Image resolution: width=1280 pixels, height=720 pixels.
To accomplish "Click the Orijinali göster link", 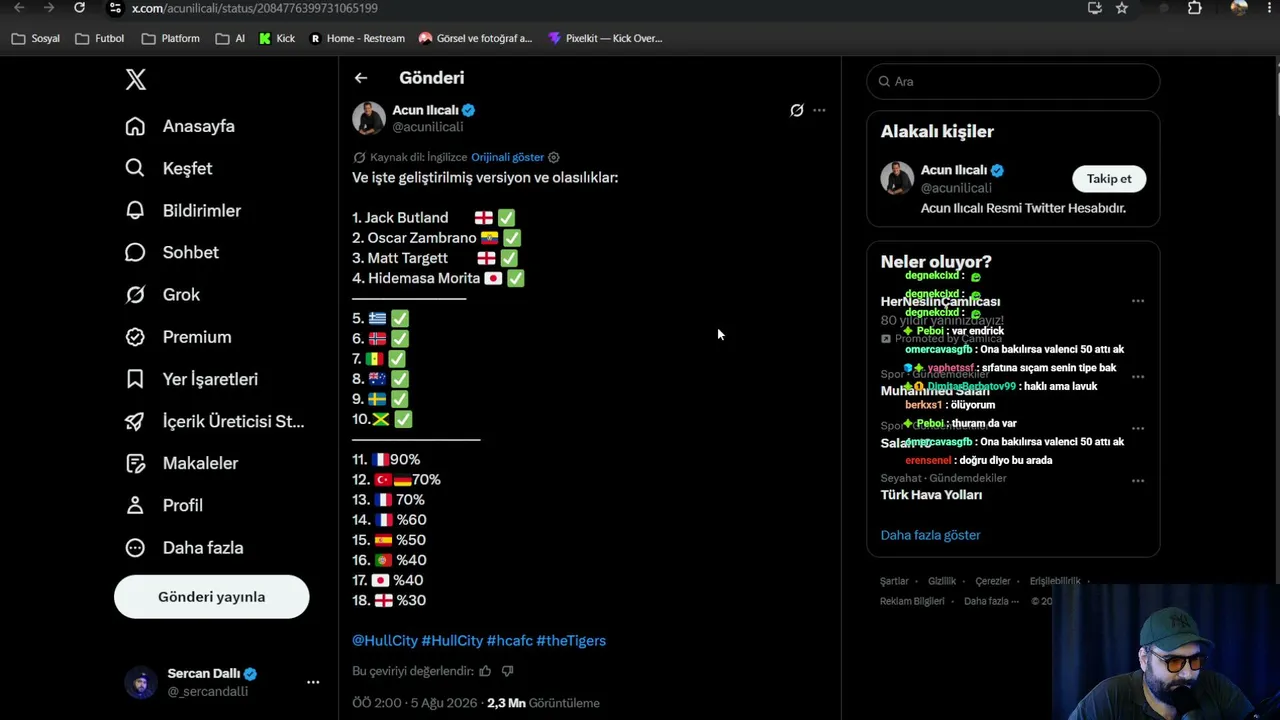I will point(508,157).
